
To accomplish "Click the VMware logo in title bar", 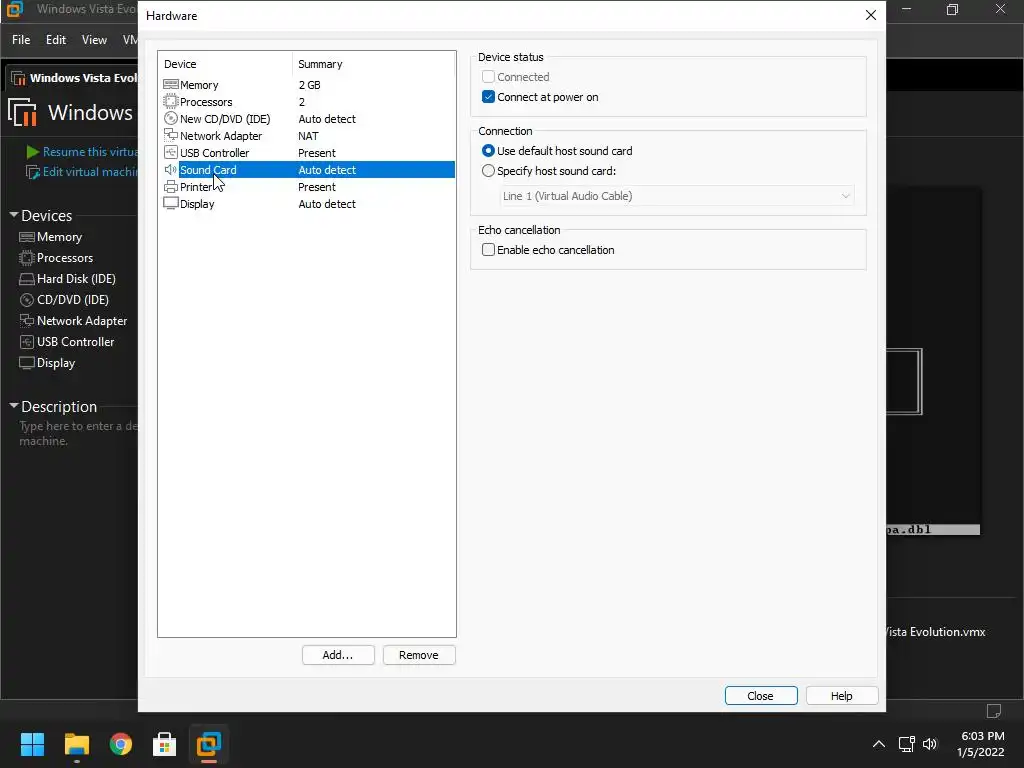I will tap(14, 9).
